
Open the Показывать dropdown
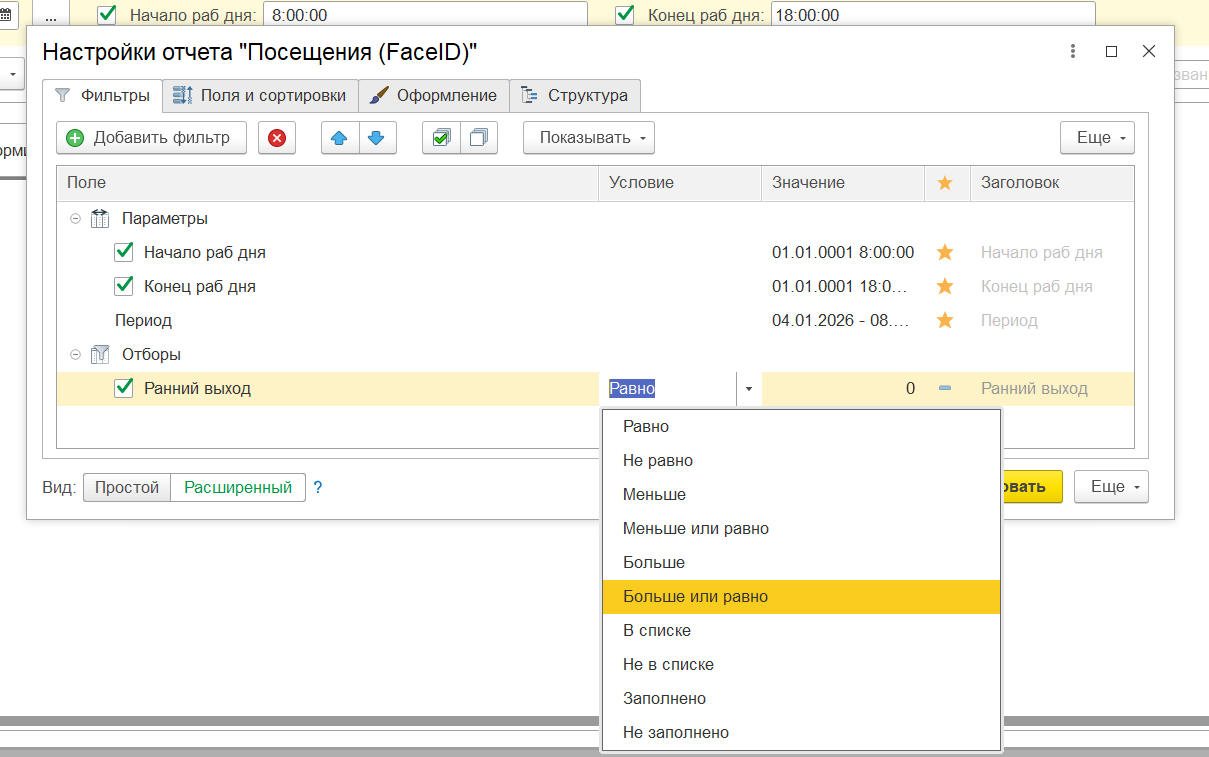(x=588, y=138)
